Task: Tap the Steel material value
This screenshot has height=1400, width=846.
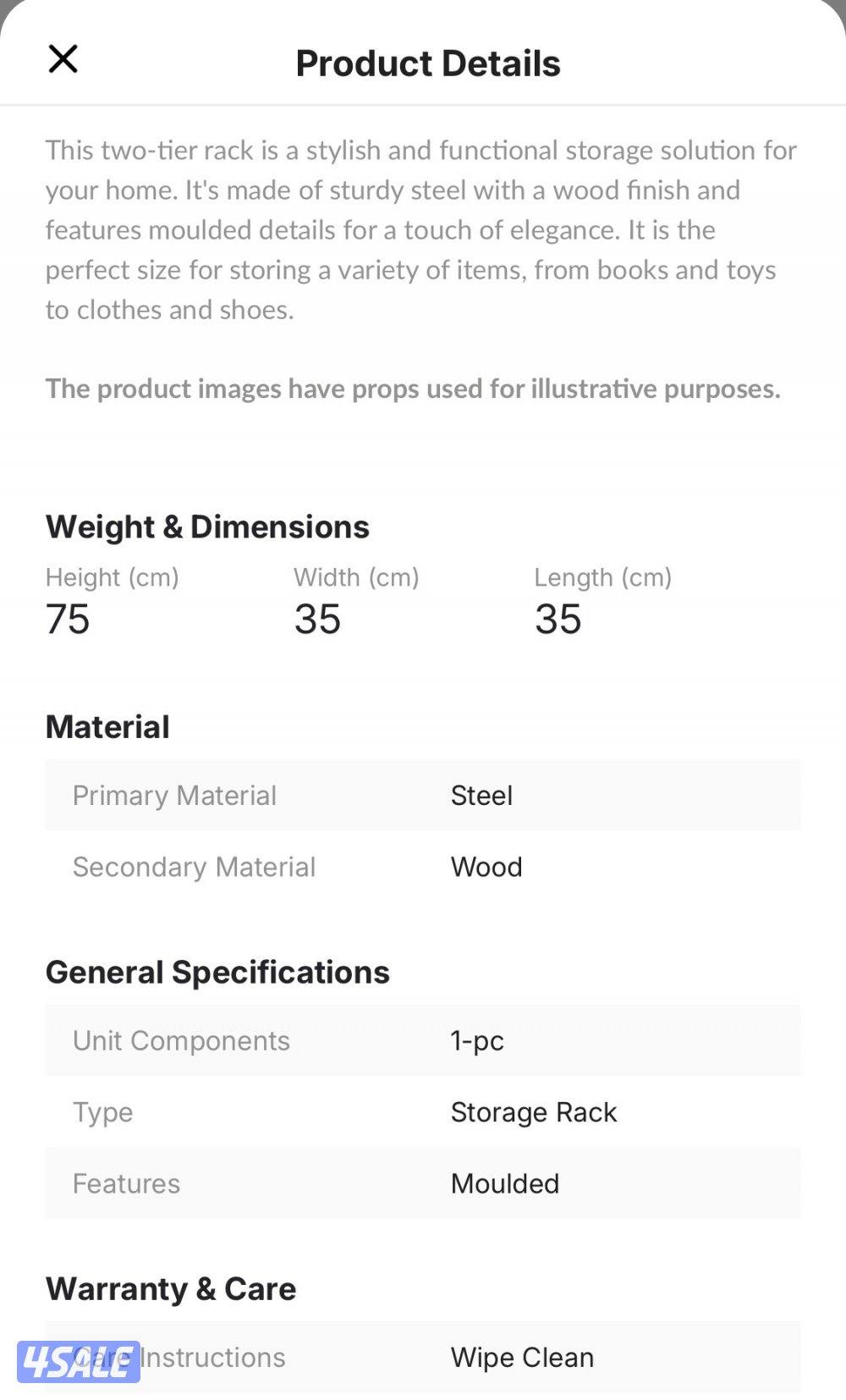Action: pyautogui.click(x=481, y=796)
